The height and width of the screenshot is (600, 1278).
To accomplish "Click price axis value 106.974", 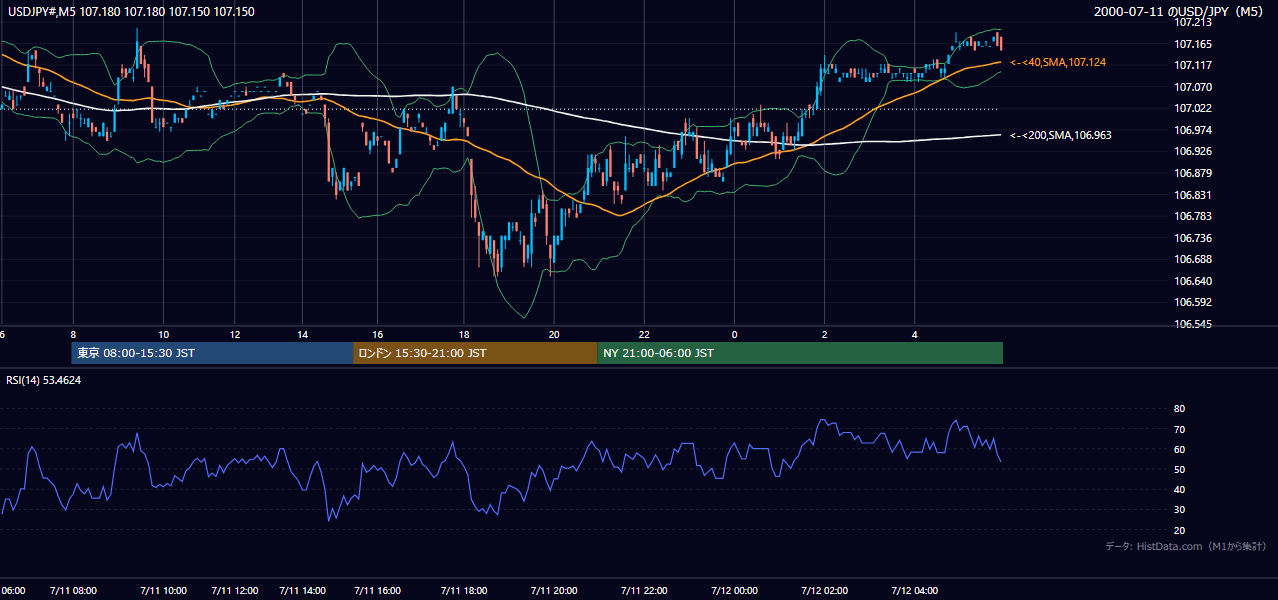I will pos(1193,130).
